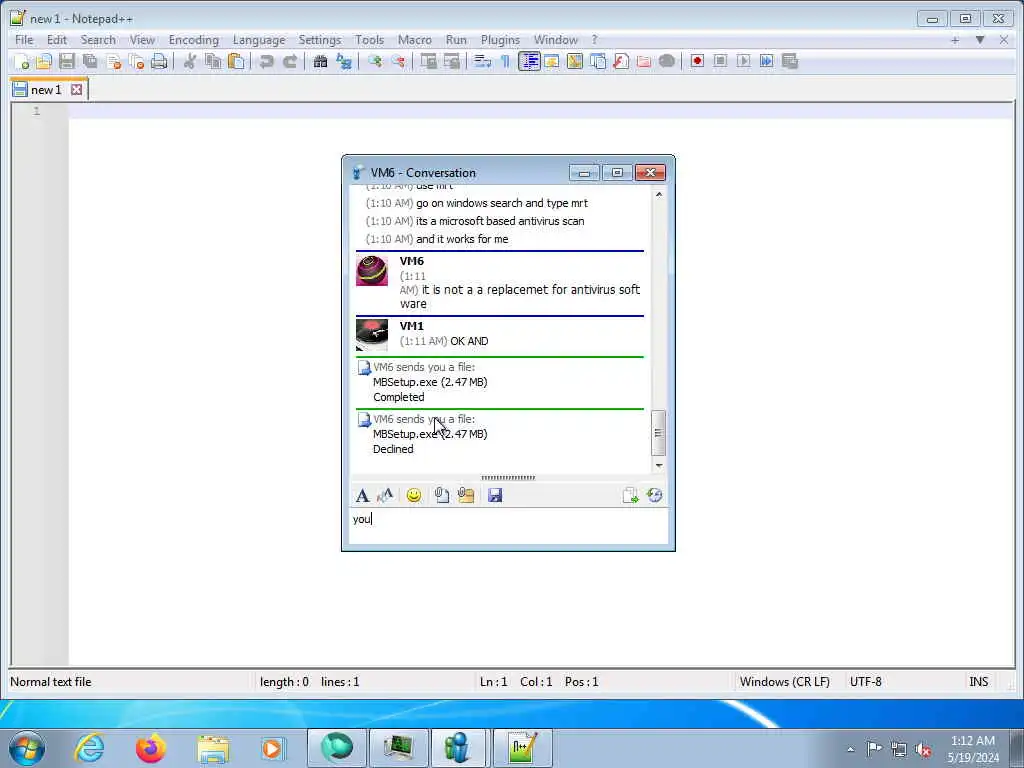Cut selection with scissors icon
Screen dimensions: 1024x768
click(x=189, y=61)
